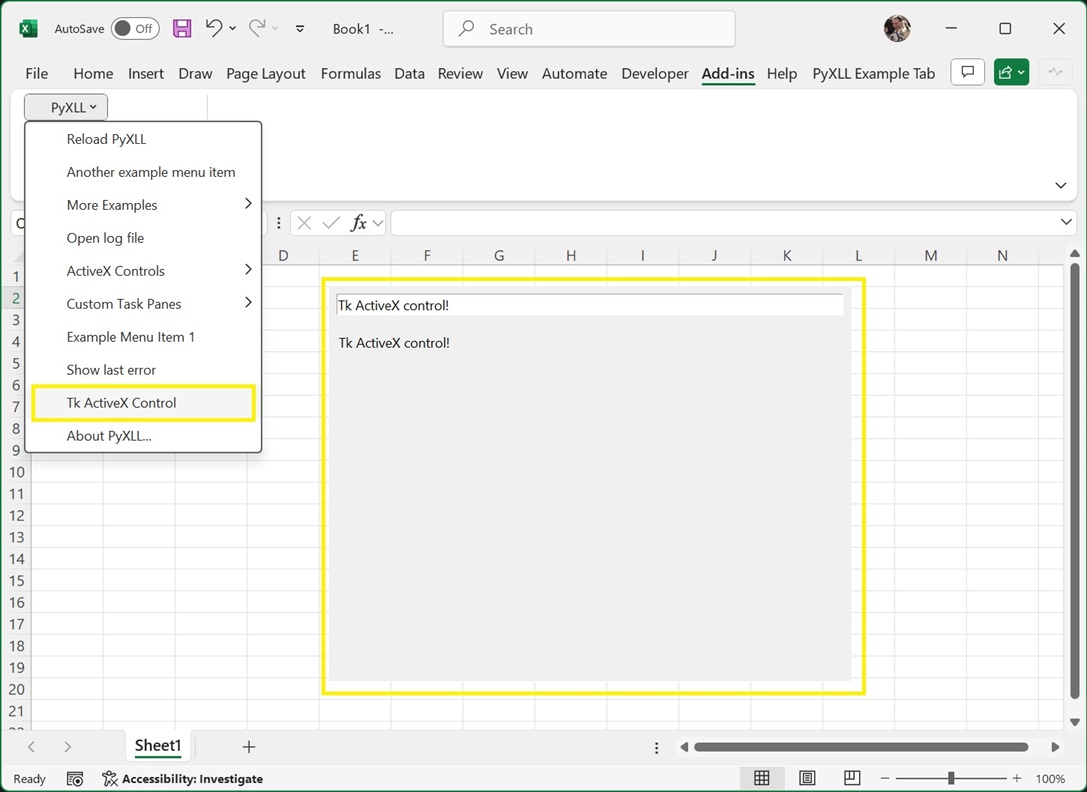Viewport: 1087px width, 792px height.
Task: Open the Review tab
Action: pos(460,74)
